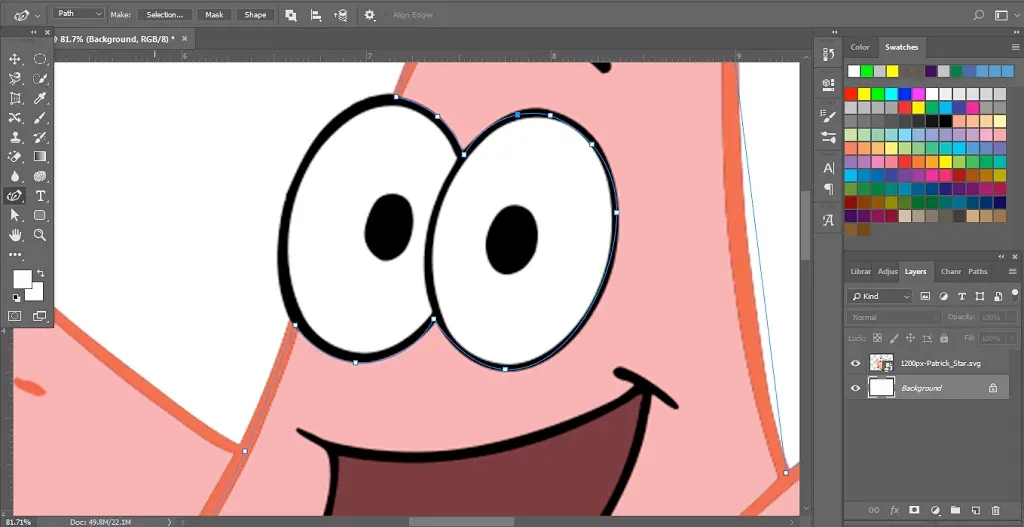Select the Type tool
The height and width of the screenshot is (527, 1024).
coord(40,196)
